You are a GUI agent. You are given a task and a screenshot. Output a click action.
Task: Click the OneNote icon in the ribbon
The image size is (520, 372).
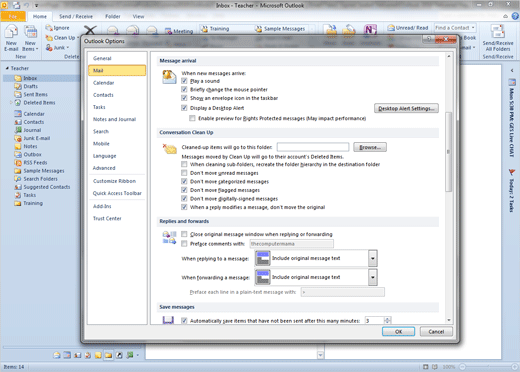370,31
